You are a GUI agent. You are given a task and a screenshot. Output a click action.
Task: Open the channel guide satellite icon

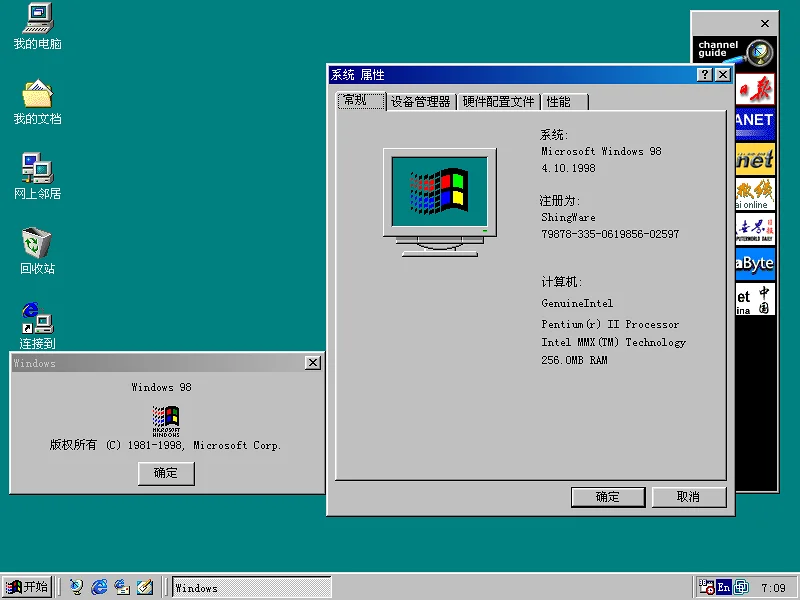[x=760, y=50]
